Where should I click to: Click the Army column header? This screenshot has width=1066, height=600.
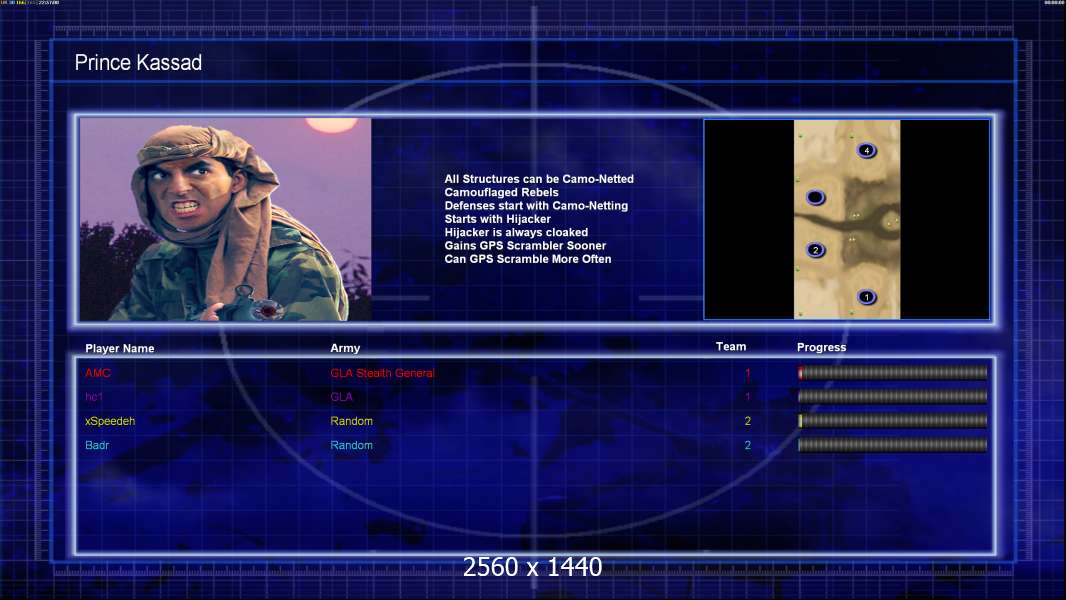(x=345, y=348)
